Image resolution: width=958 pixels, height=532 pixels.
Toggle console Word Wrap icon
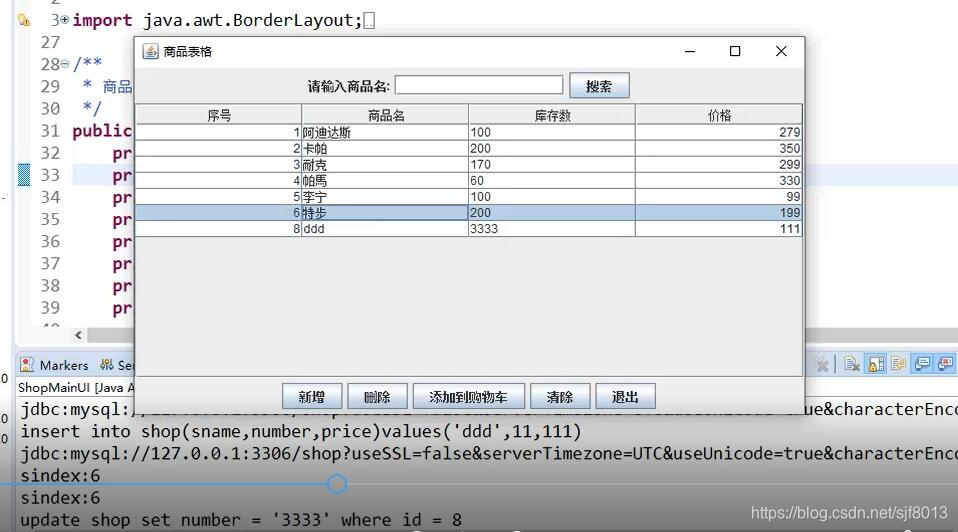pyautogui.click(x=898, y=365)
